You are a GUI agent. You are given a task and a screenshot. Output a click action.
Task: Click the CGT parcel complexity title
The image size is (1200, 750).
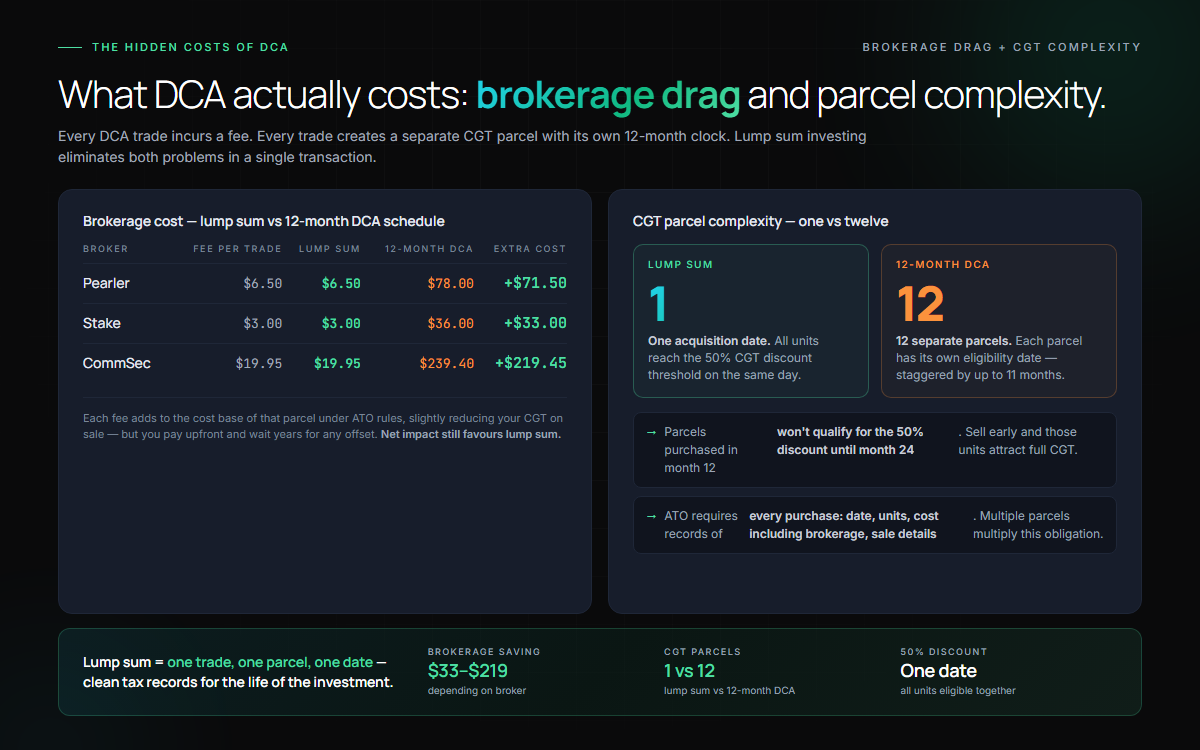761,221
